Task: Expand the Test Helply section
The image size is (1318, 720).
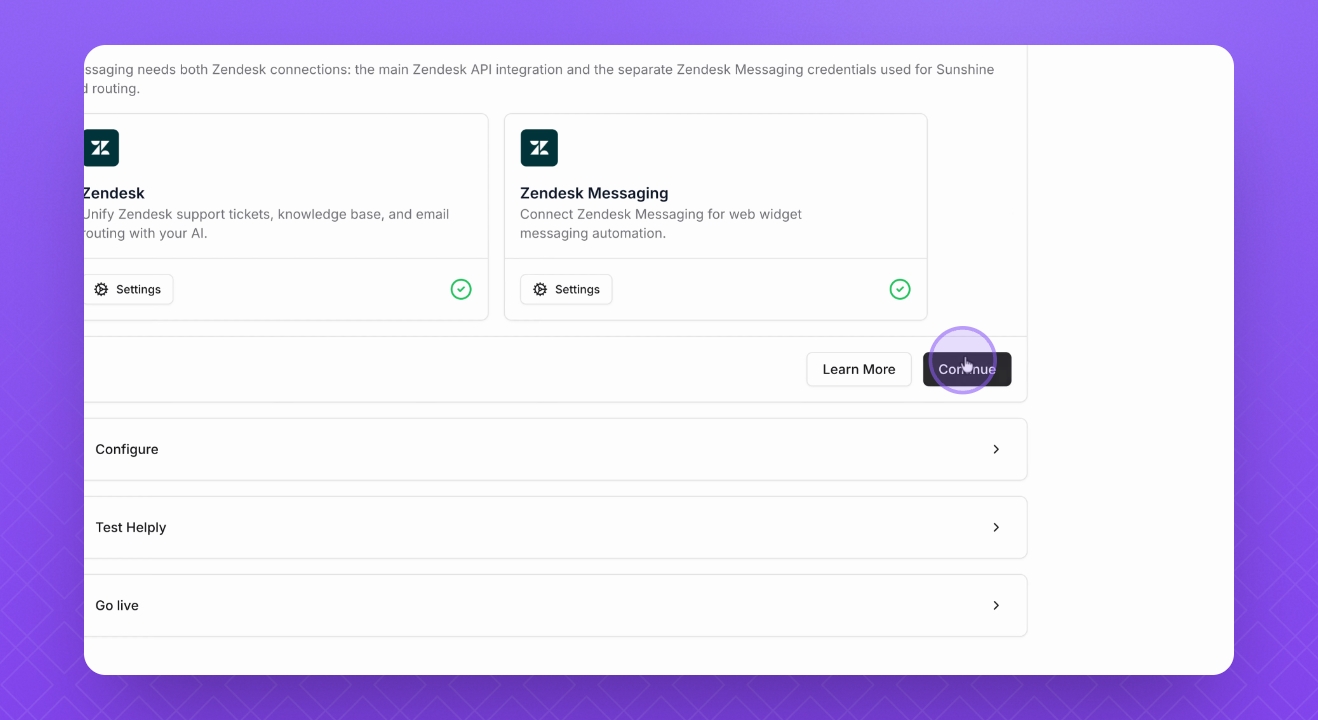Action: tap(555, 527)
